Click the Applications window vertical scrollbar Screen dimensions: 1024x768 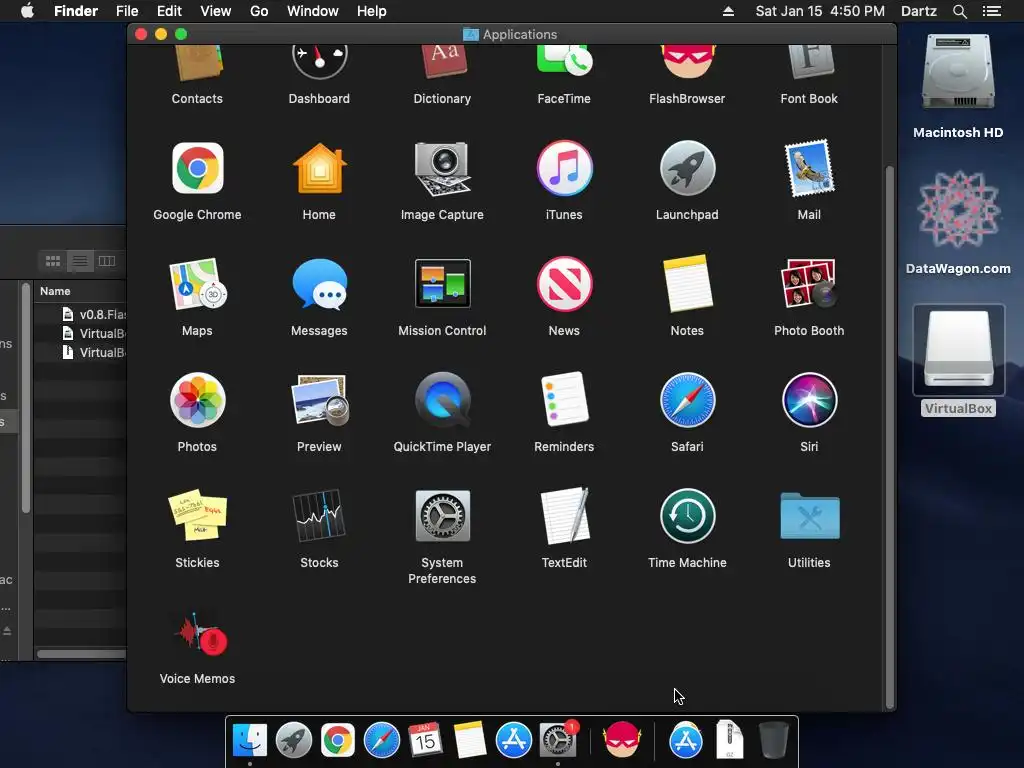[x=889, y=437]
